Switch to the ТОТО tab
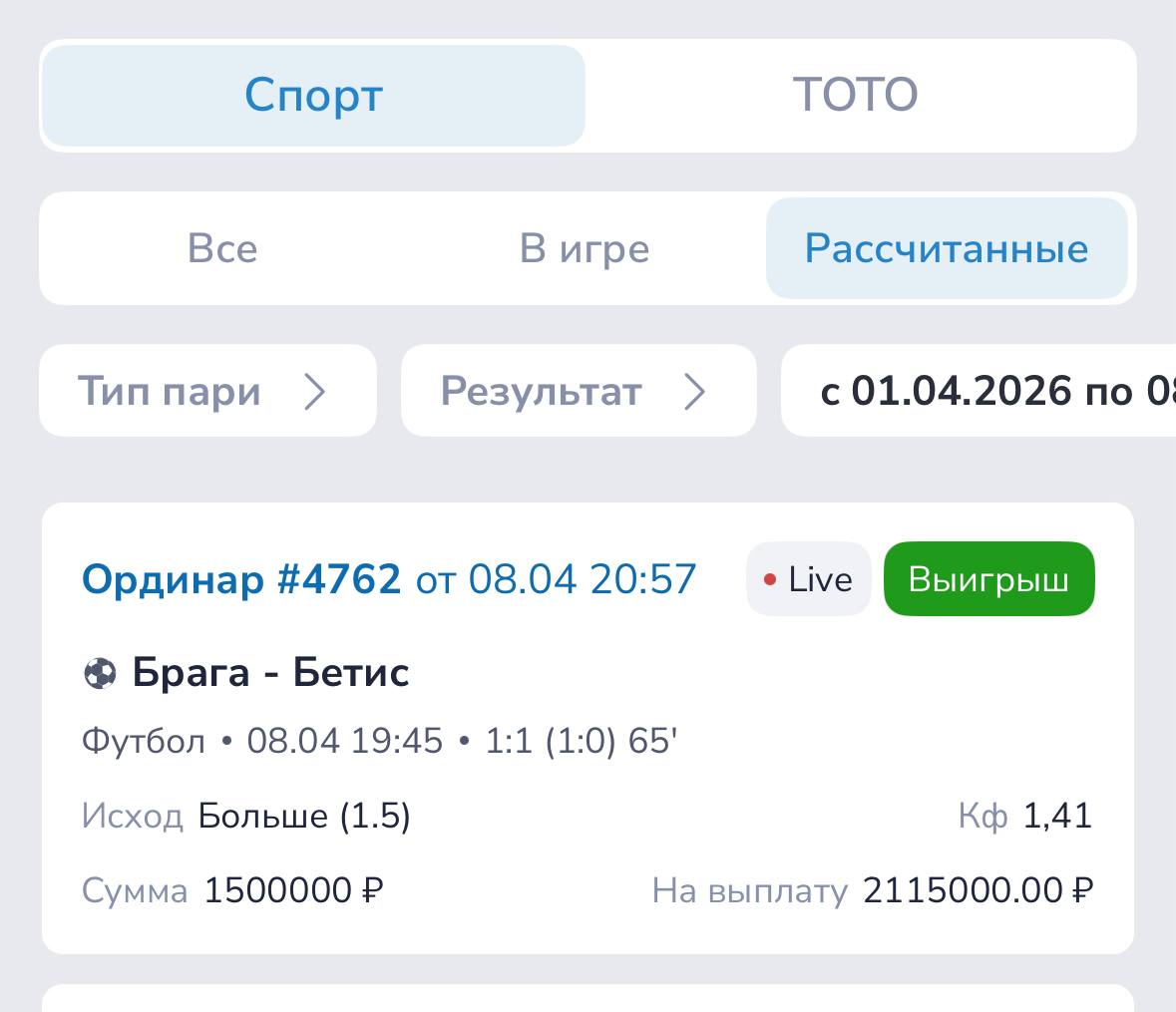This screenshot has height=1012, width=1176. tap(855, 96)
